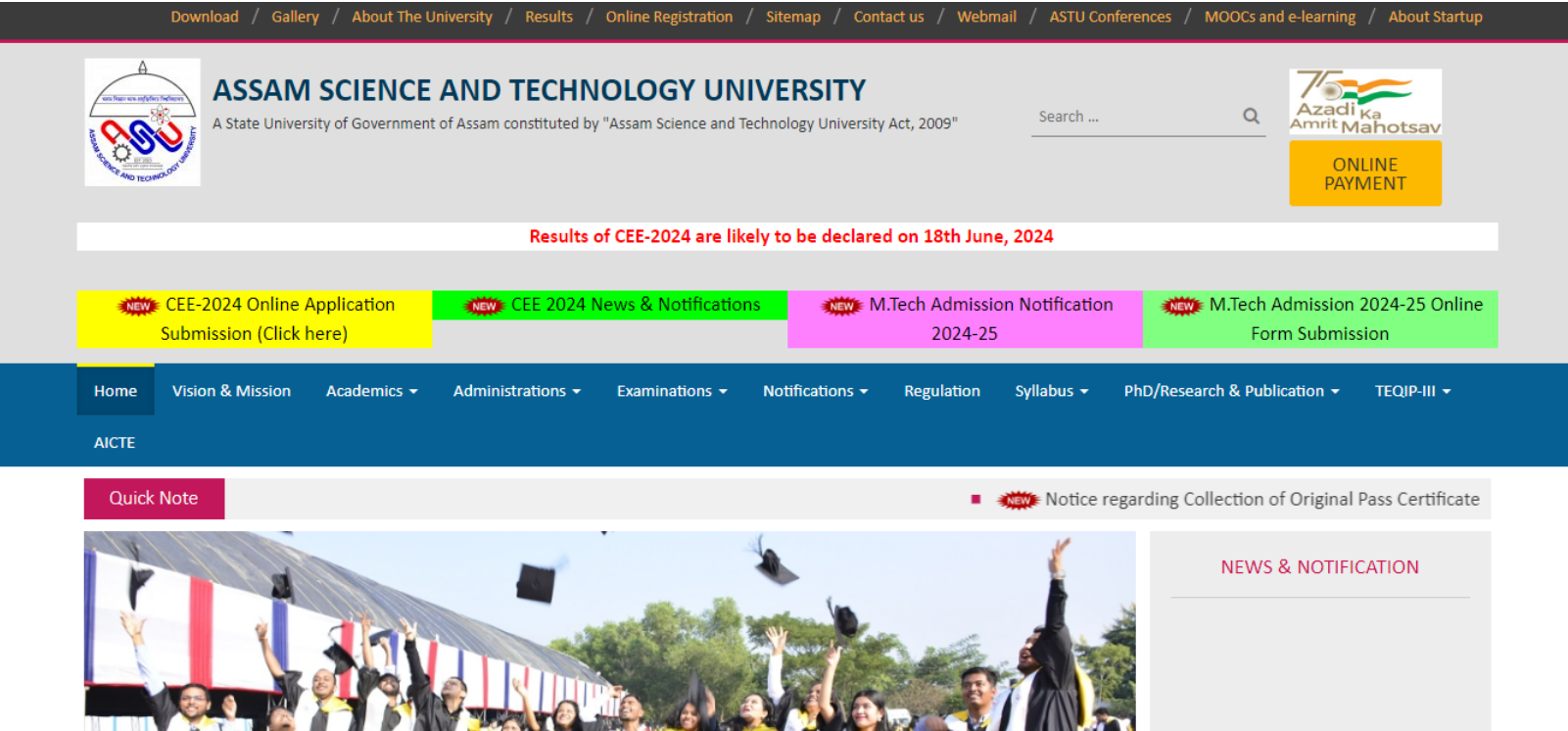Click the NEW badge in the Quick Note ticker

tap(1018, 500)
